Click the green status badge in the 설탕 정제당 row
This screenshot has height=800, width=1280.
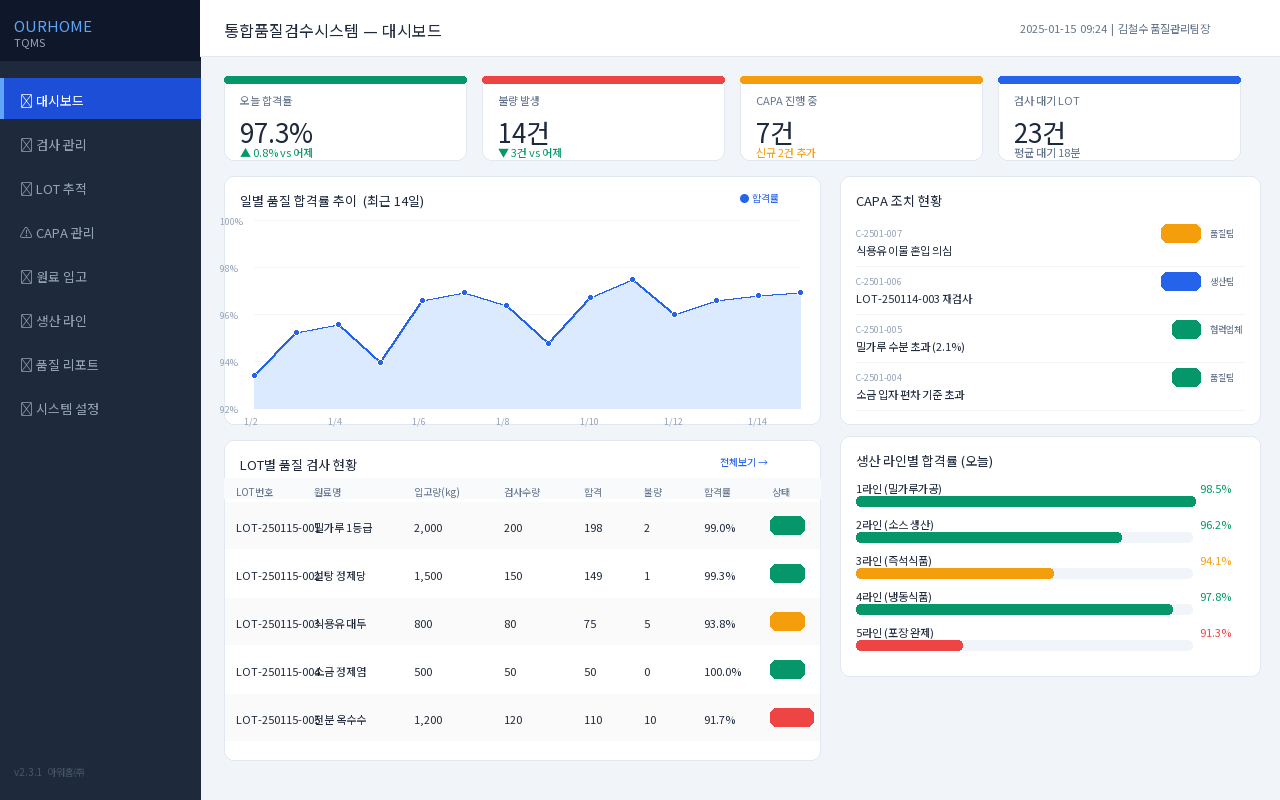point(787,574)
